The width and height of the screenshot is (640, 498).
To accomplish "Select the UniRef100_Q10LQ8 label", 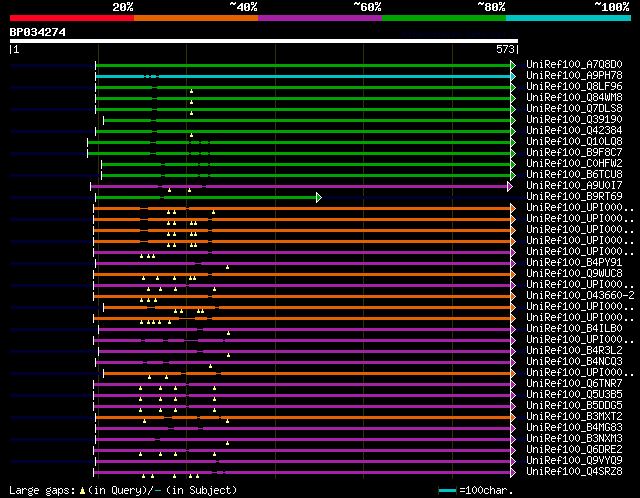I will [574, 142].
